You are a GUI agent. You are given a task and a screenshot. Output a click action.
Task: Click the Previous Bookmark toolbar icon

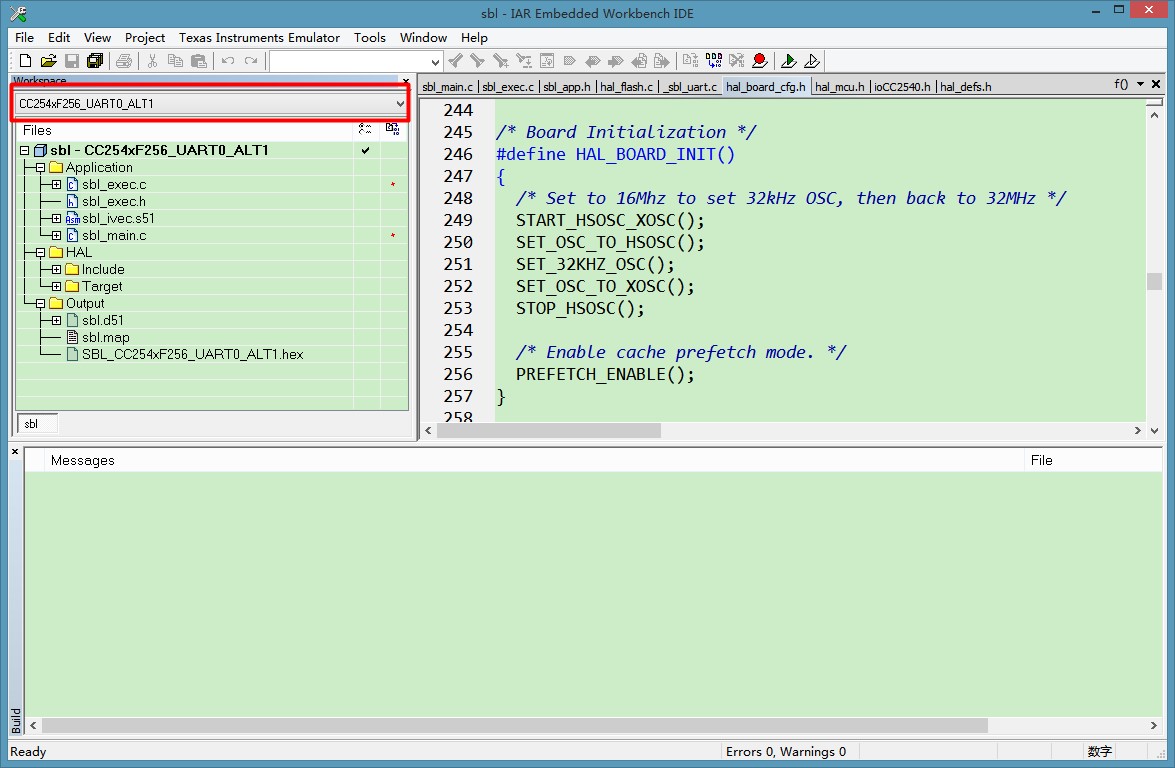click(x=593, y=61)
